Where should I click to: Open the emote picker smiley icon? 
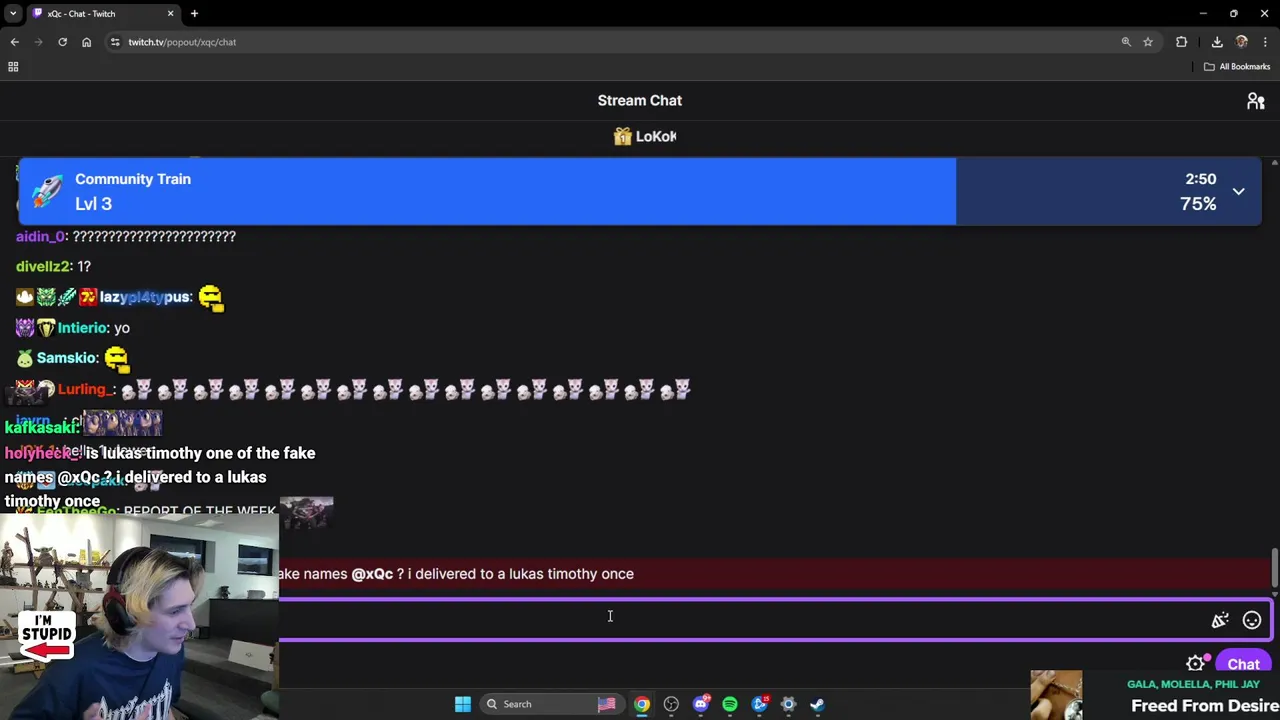(x=1251, y=620)
